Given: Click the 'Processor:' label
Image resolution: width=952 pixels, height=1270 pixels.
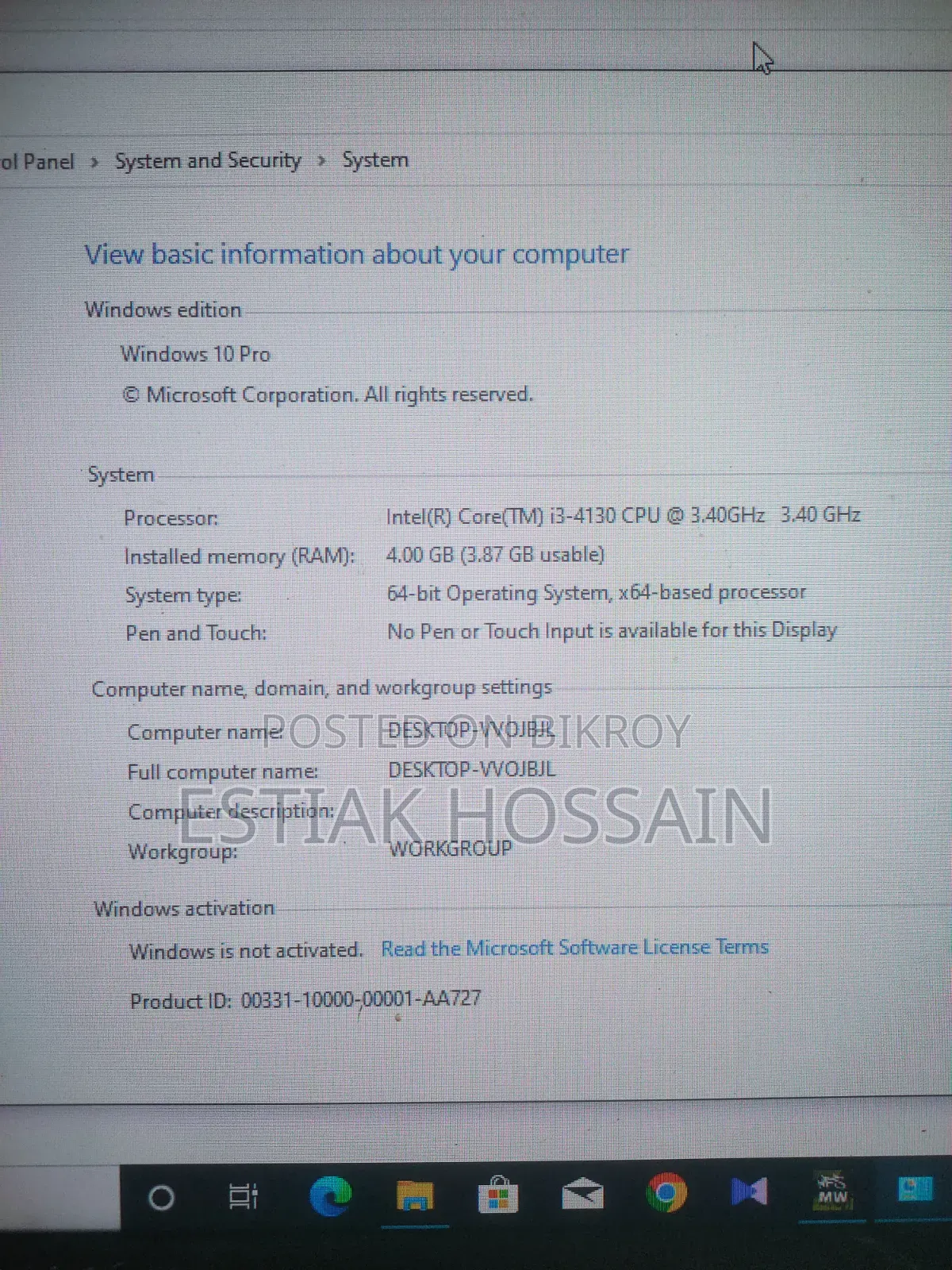Looking at the screenshot, I should pos(171,518).
